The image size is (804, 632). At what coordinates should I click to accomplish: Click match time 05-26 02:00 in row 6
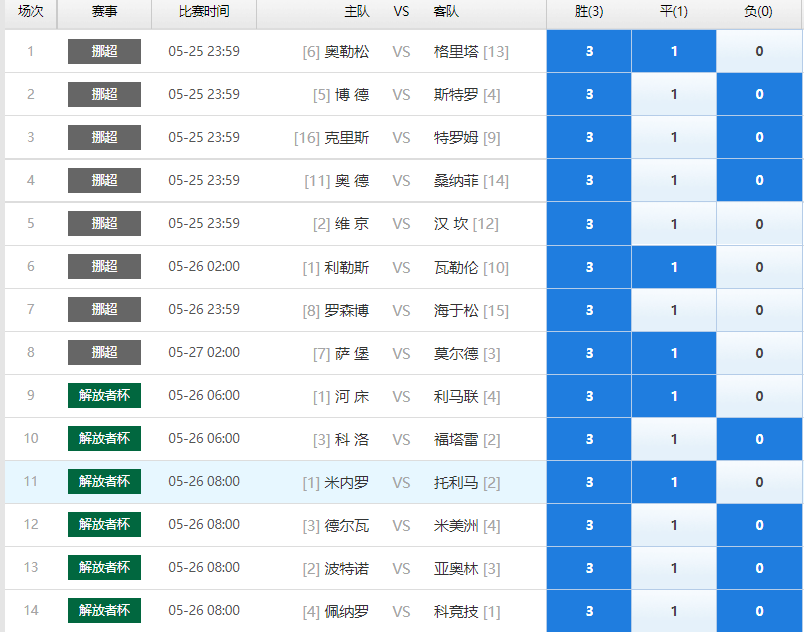click(x=204, y=266)
